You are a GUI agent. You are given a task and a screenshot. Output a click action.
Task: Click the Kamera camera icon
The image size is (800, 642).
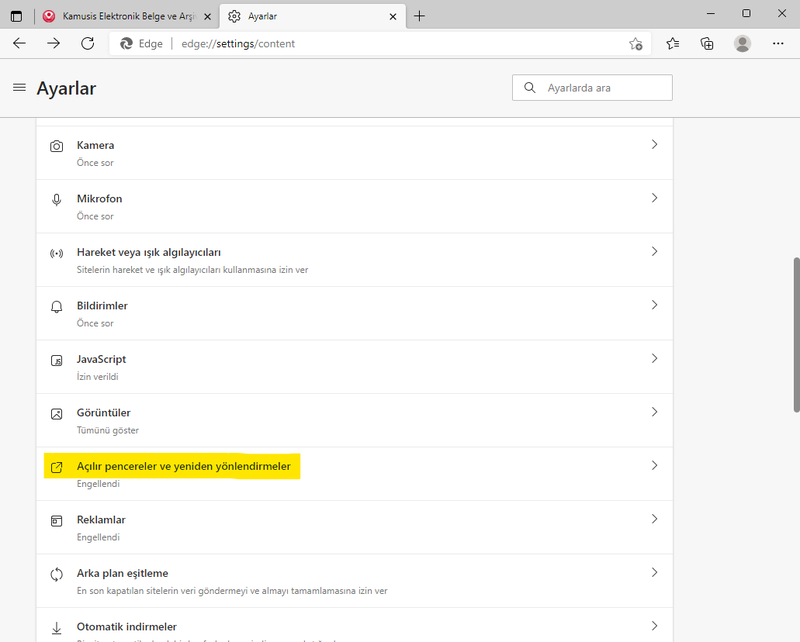(56, 145)
